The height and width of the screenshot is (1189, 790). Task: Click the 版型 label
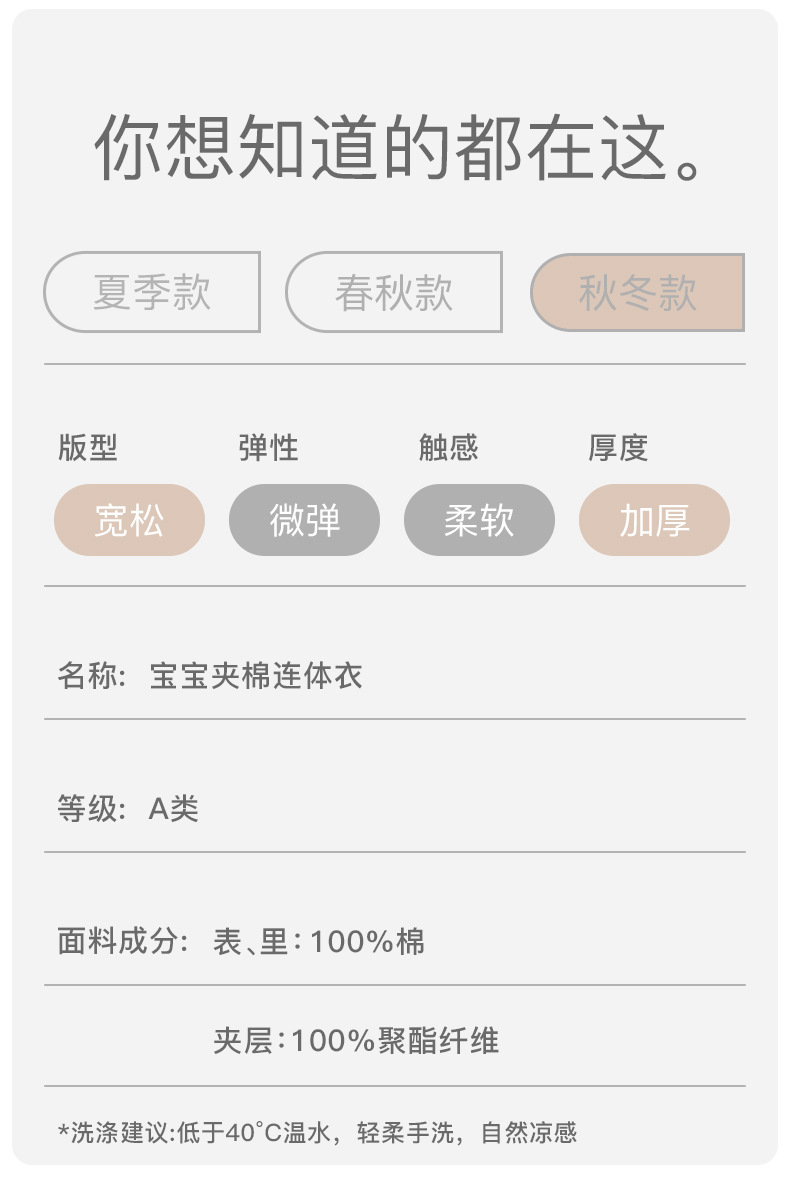point(88,448)
